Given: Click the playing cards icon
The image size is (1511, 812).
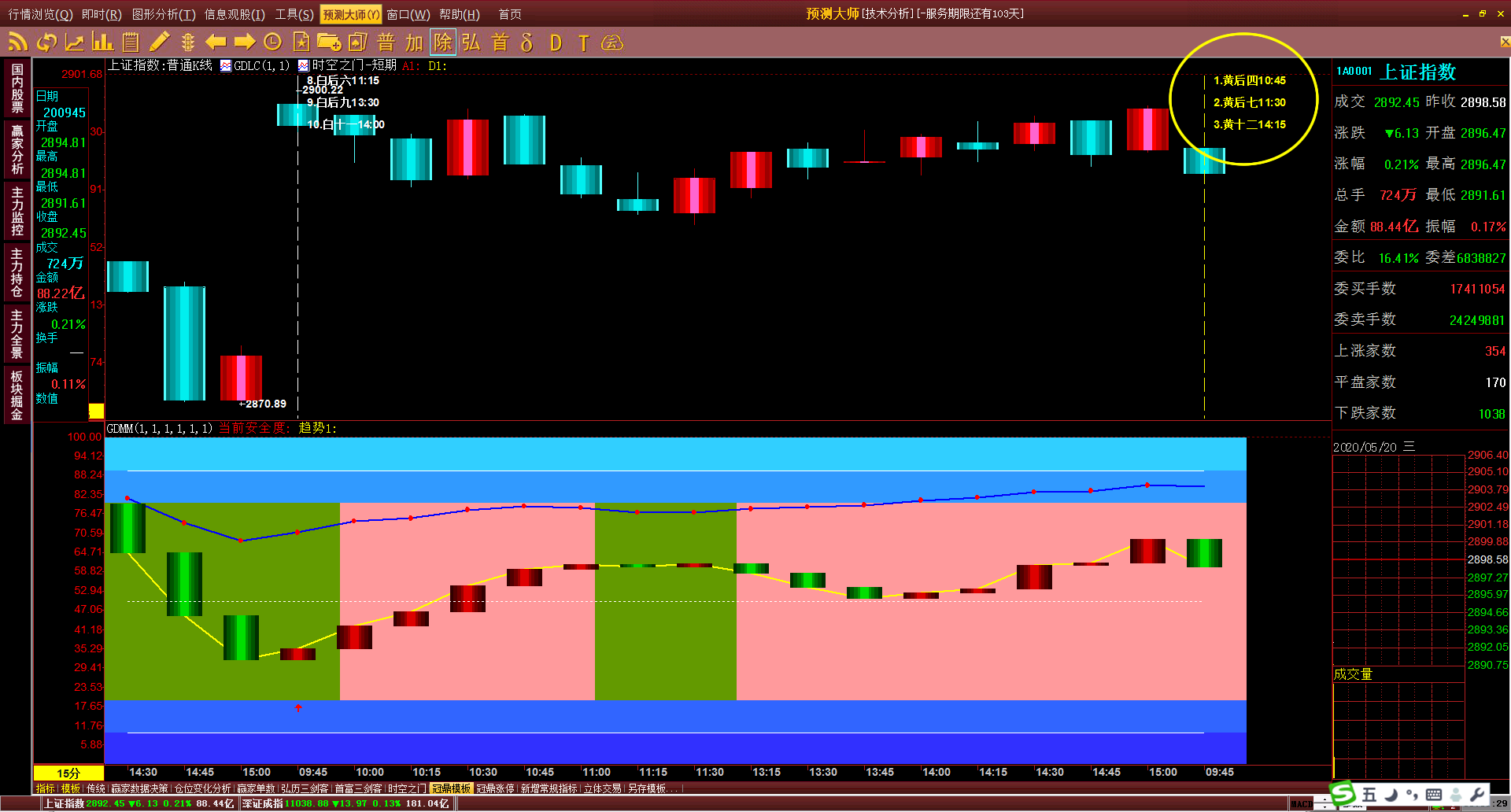Looking at the screenshot, I should (358, 42).
